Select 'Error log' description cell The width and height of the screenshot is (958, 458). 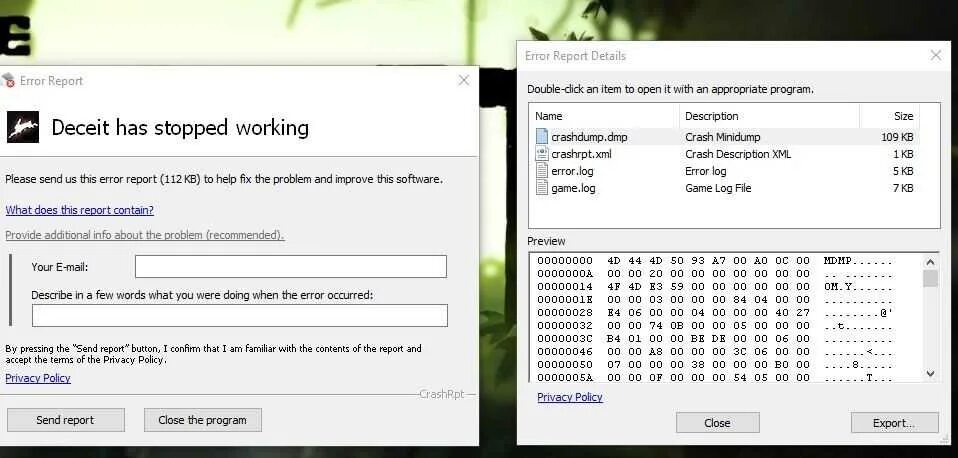click(x=706, y=171)
